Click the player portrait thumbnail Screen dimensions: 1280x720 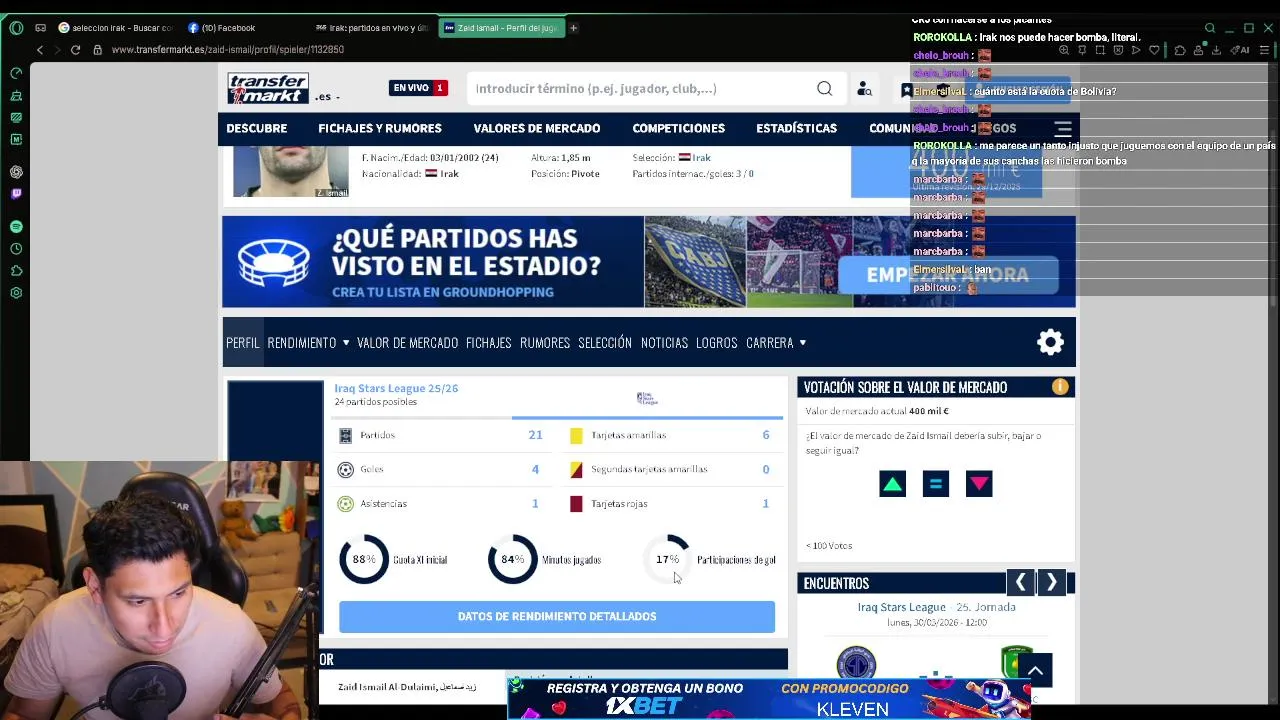tap(291, 171)
